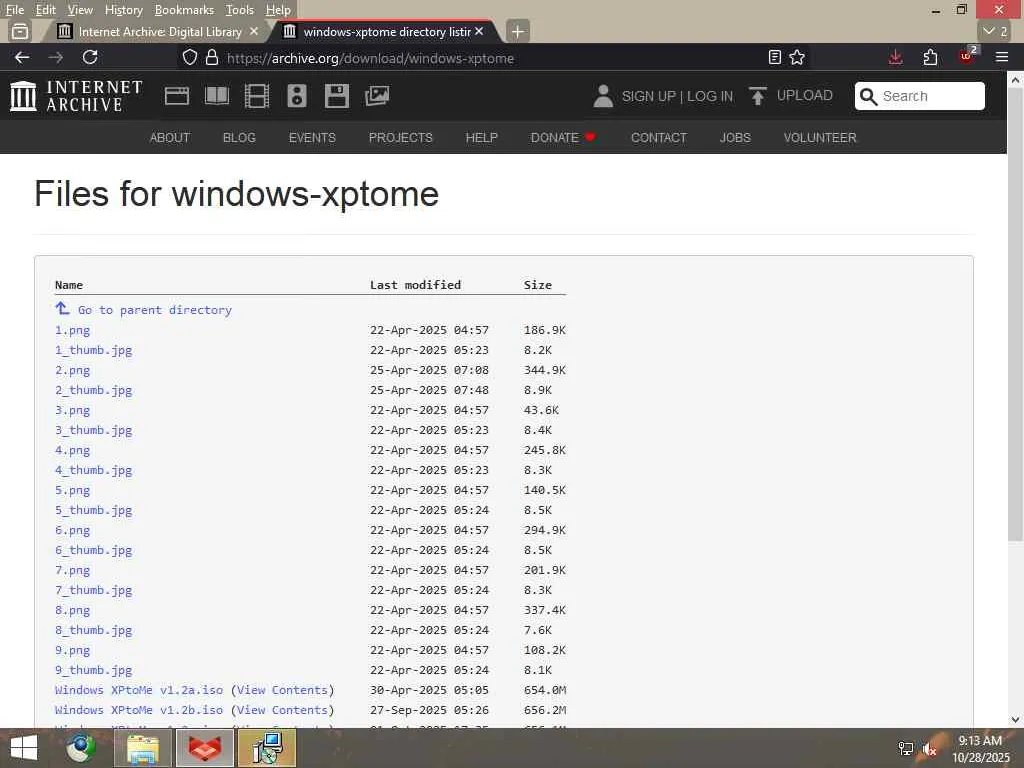Open the Web section icon

coord(177,96)
